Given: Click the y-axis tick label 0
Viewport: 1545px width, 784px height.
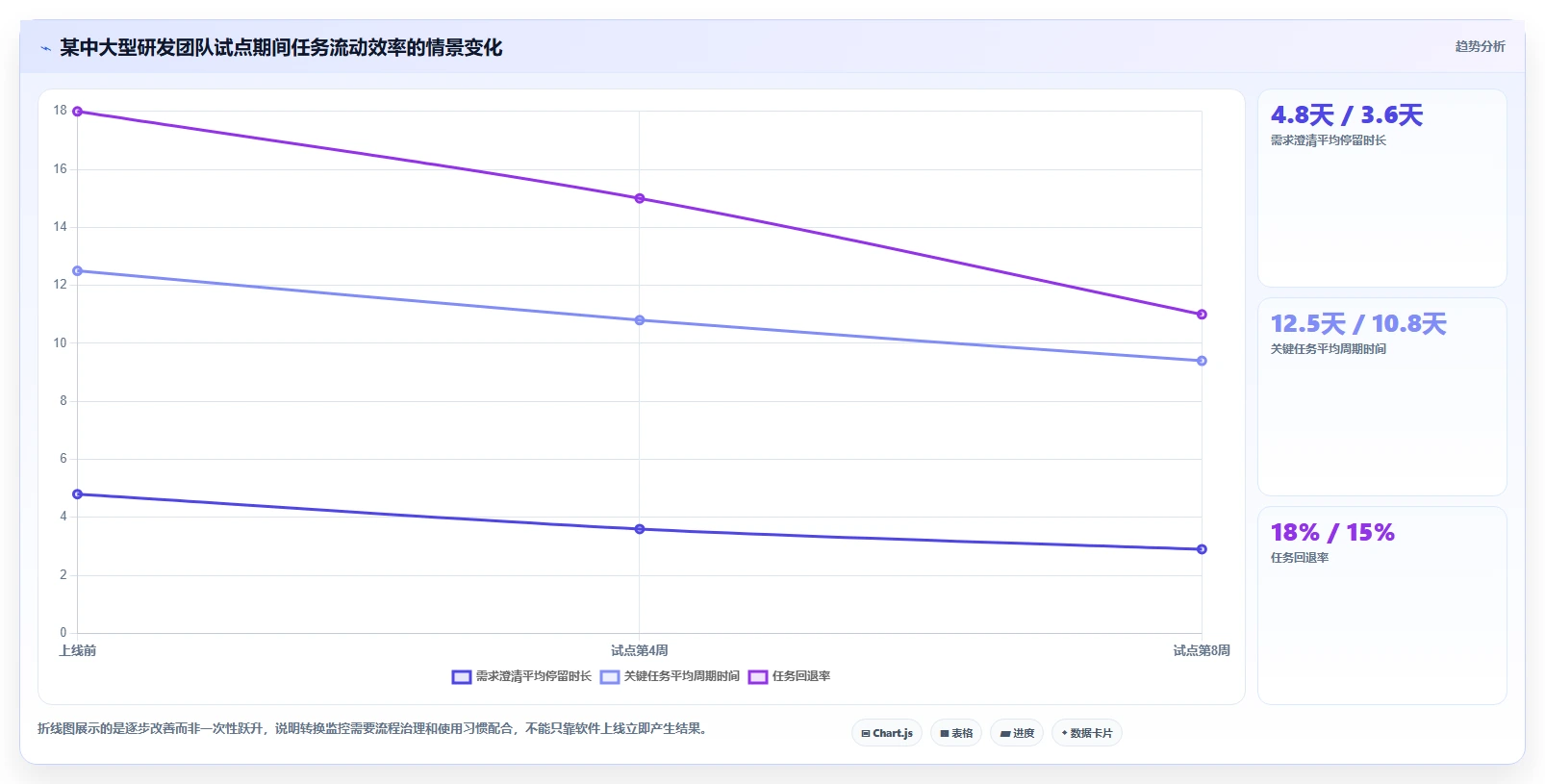Looking at the screenshot, I should pos(63,633).
